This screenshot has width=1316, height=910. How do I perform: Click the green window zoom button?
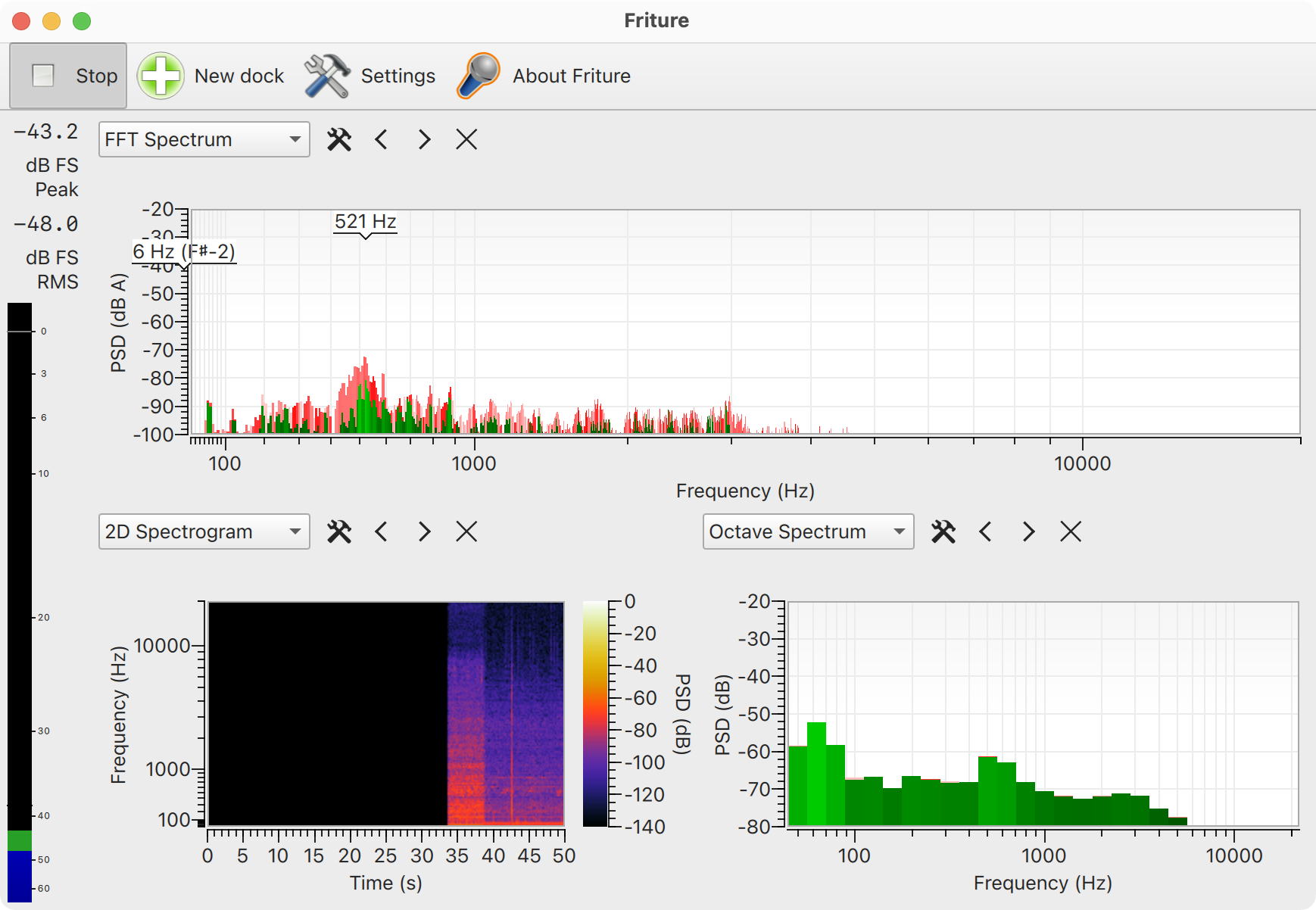click(x=82, y=21)
